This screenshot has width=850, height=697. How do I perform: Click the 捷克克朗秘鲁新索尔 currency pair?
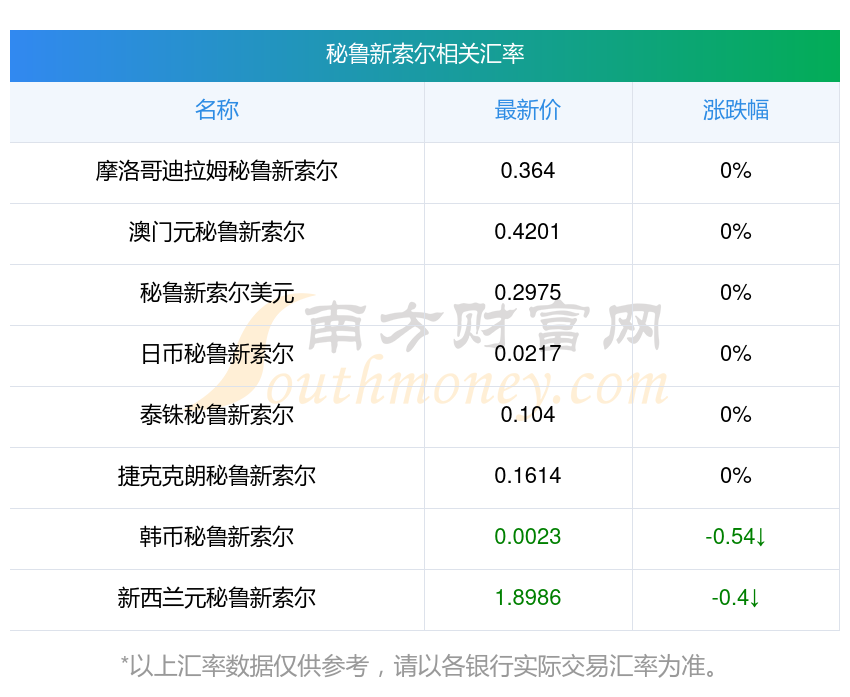tap(217, 476)
